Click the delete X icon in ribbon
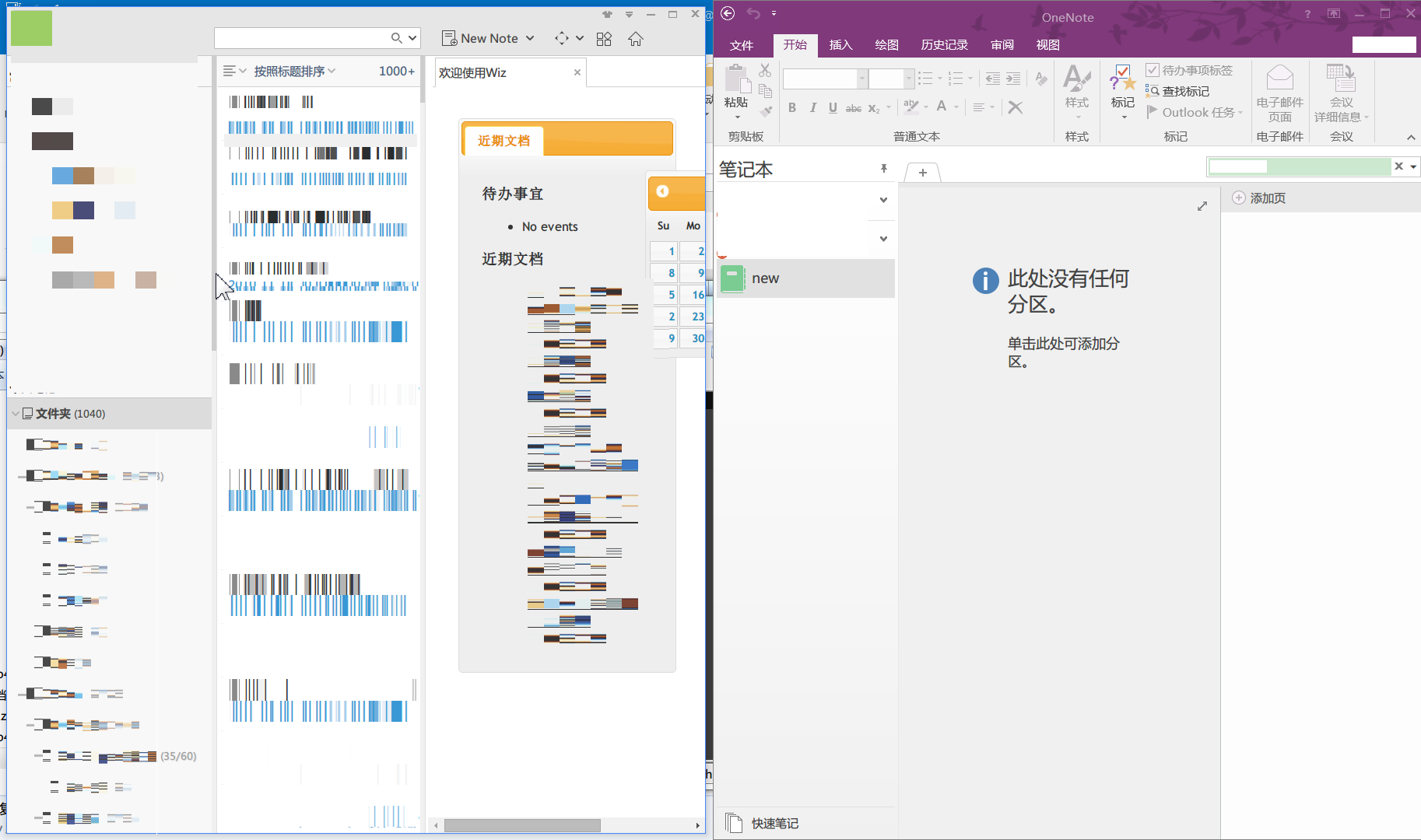This screenshot has width=1421, height=840. click(x=1016, y=107)
